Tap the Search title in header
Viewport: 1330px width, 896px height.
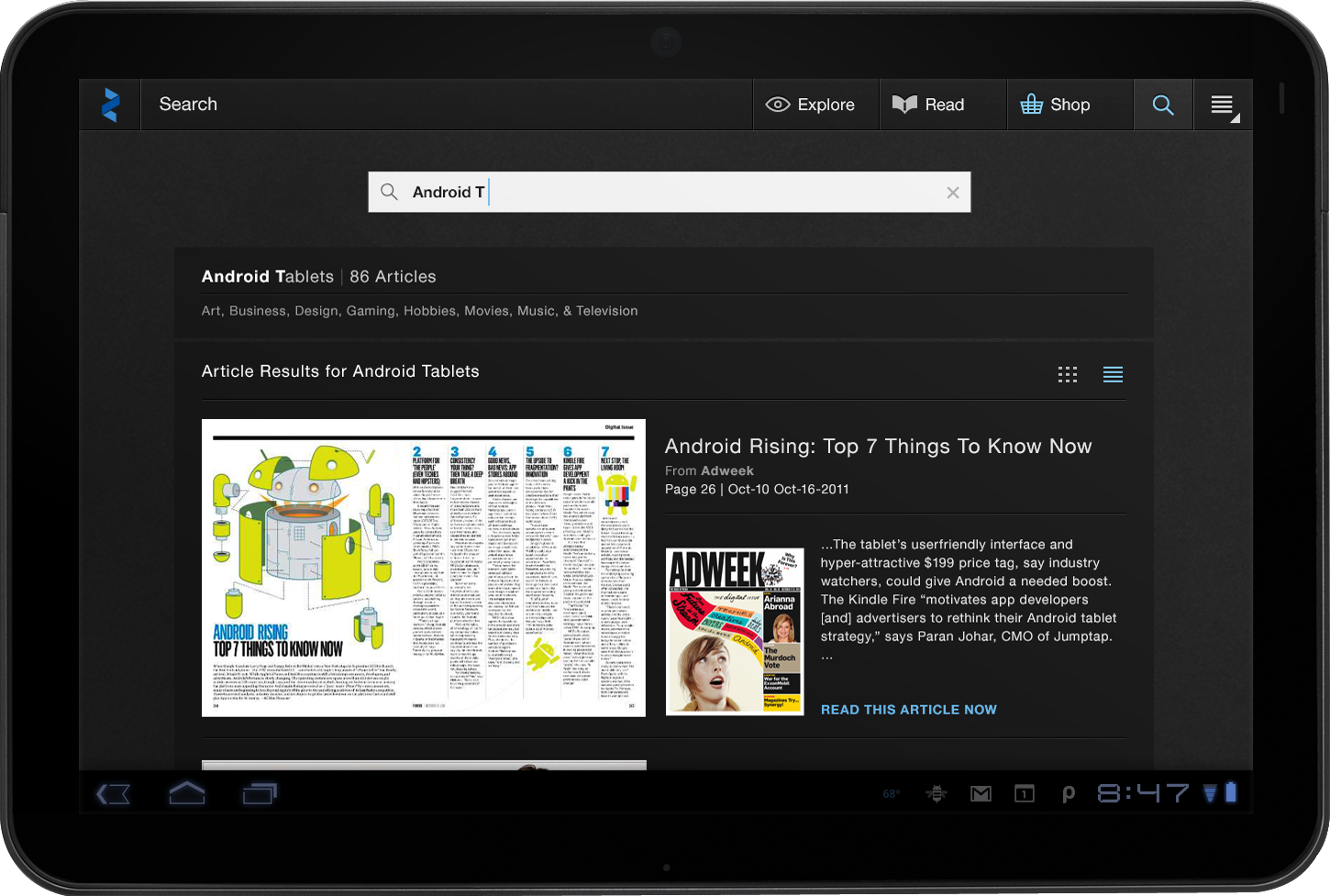coord(188,105)
